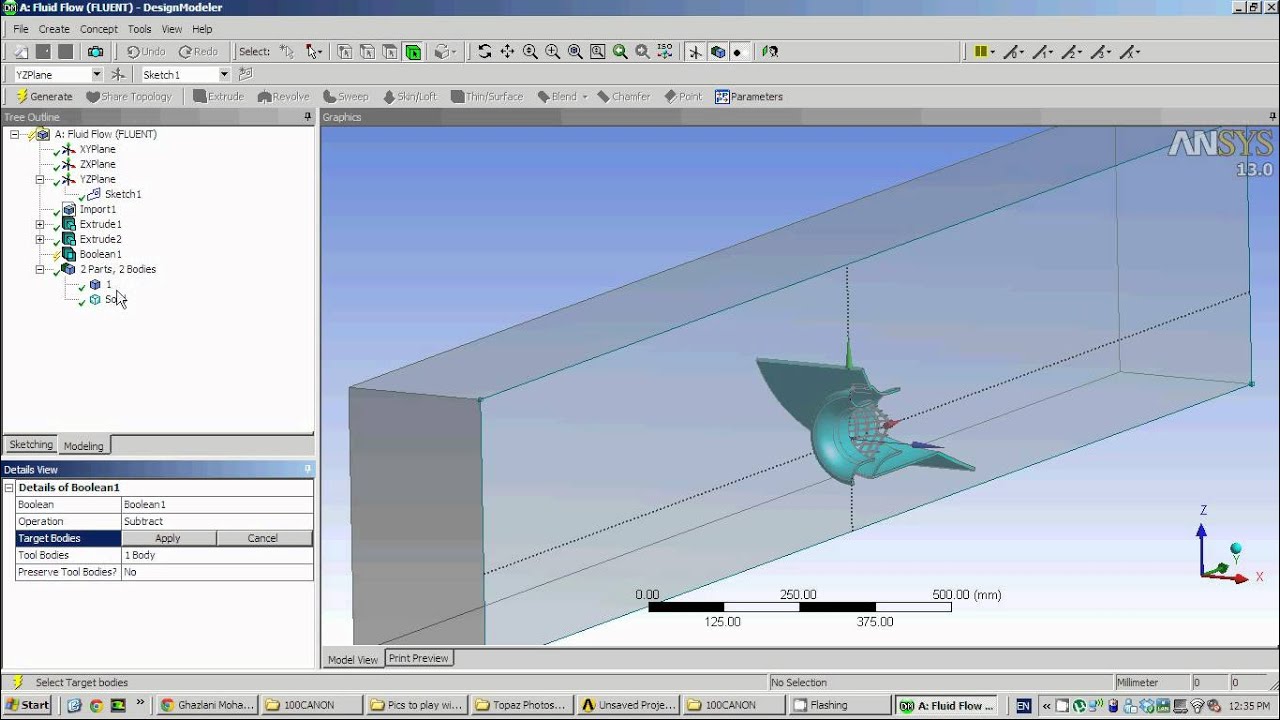The width and height of the screenshot is (1280, 720).
Task: Click the Share Topology tool
Action: [x=129, y=97]
